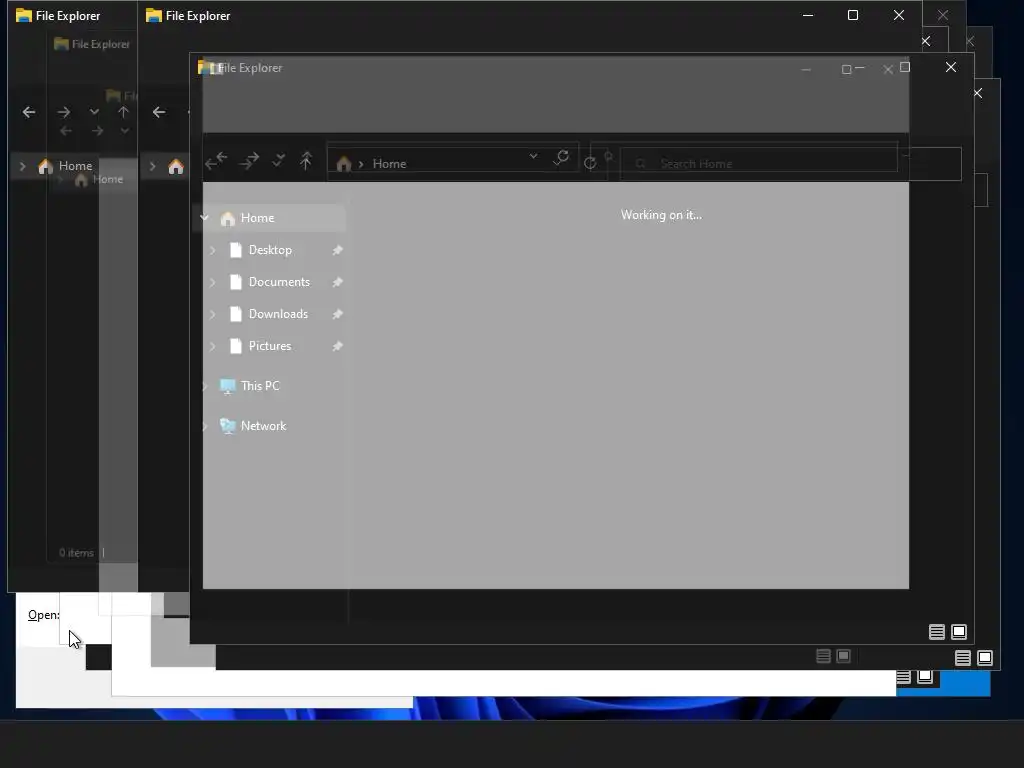1024x768 pixels.
Task: Expand the Desktop tree node
Action: [x=212, y=250]
